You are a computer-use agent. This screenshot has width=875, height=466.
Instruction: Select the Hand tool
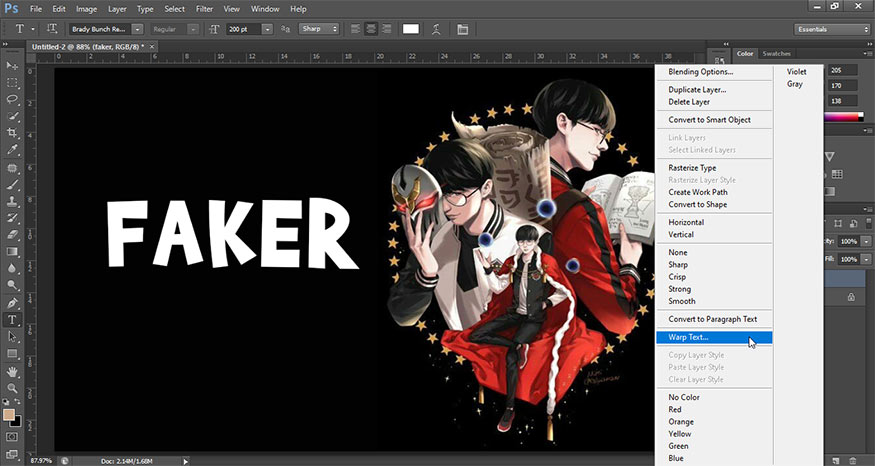coord(12,371)
